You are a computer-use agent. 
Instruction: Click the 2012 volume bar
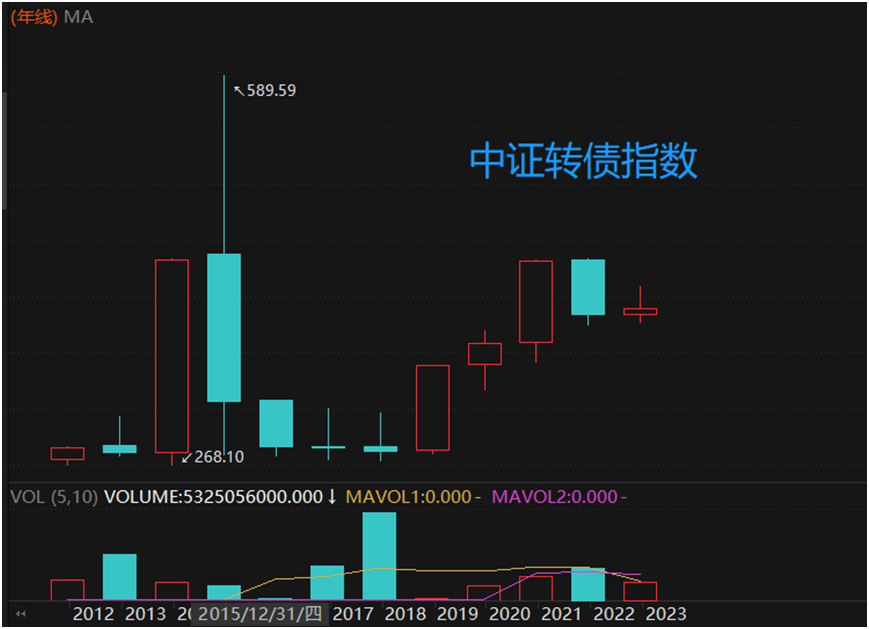click(68, 590)
